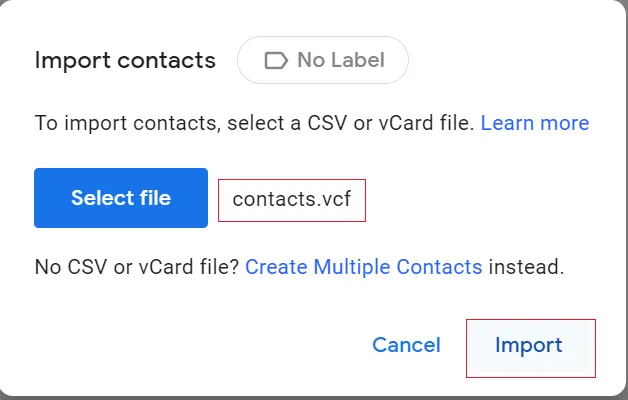Click the word "contacts" in the dialog title

pyautogui.click(x=171, y=60)
